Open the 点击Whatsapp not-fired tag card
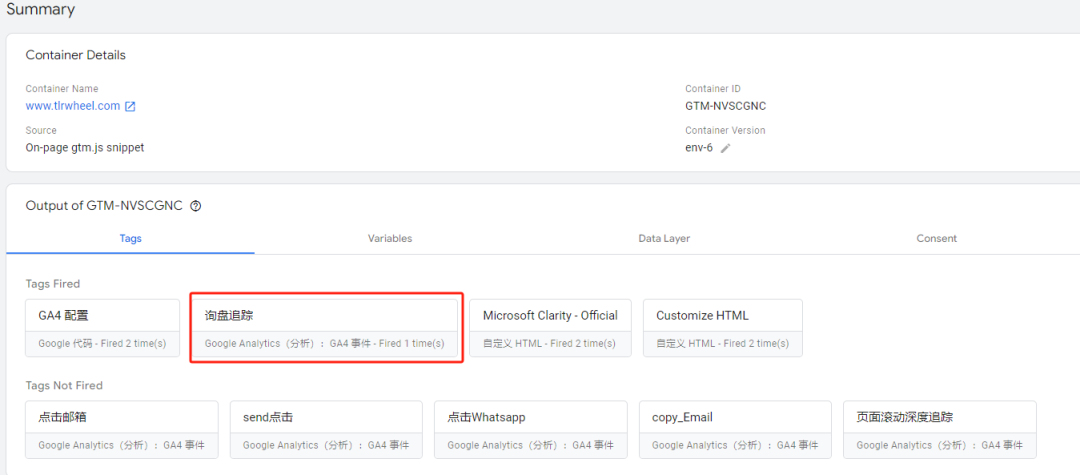Image resolution: width=1080 pixels, height=475 pixels. pos(531,430)
